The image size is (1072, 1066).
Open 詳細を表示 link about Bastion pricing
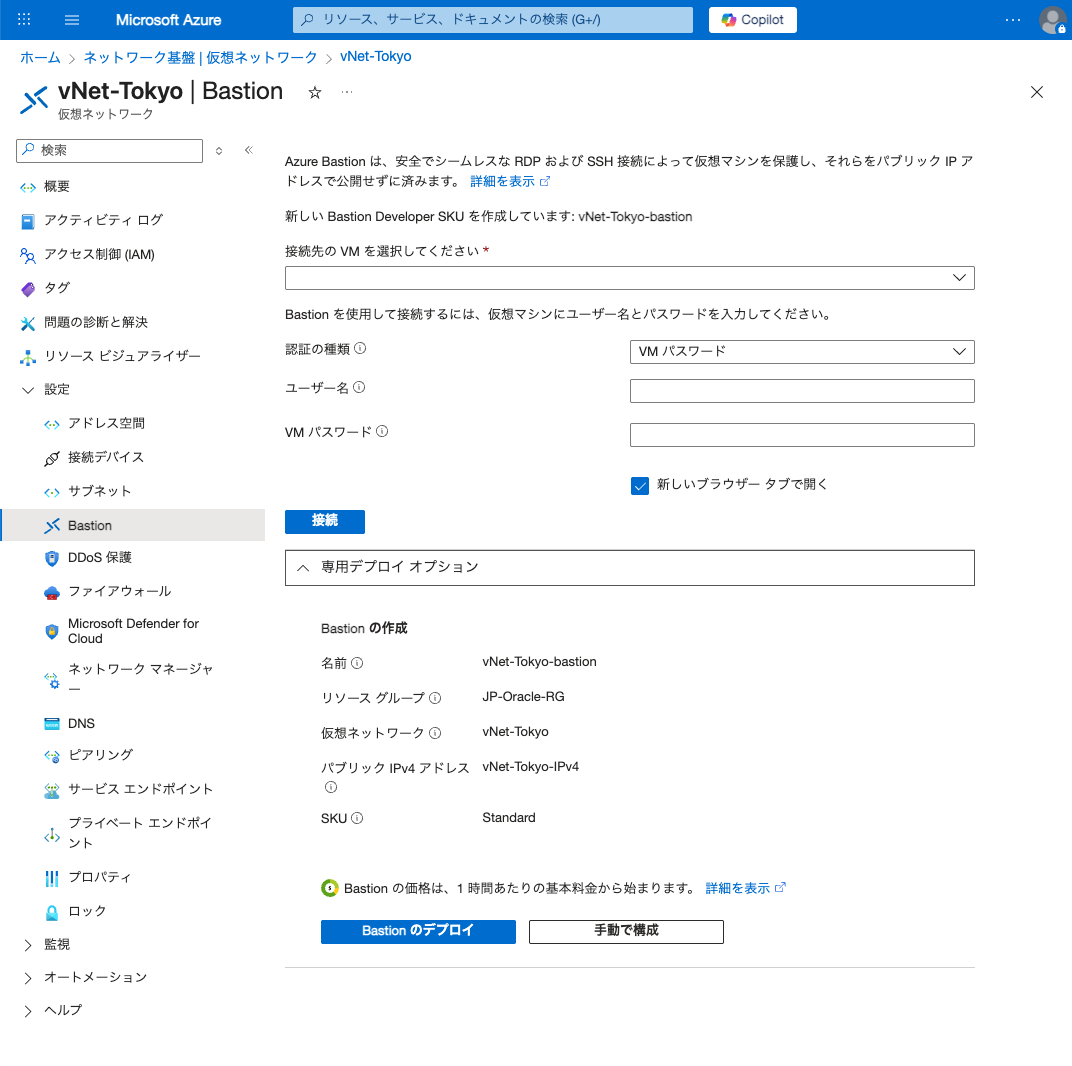(x=745, y=888)
